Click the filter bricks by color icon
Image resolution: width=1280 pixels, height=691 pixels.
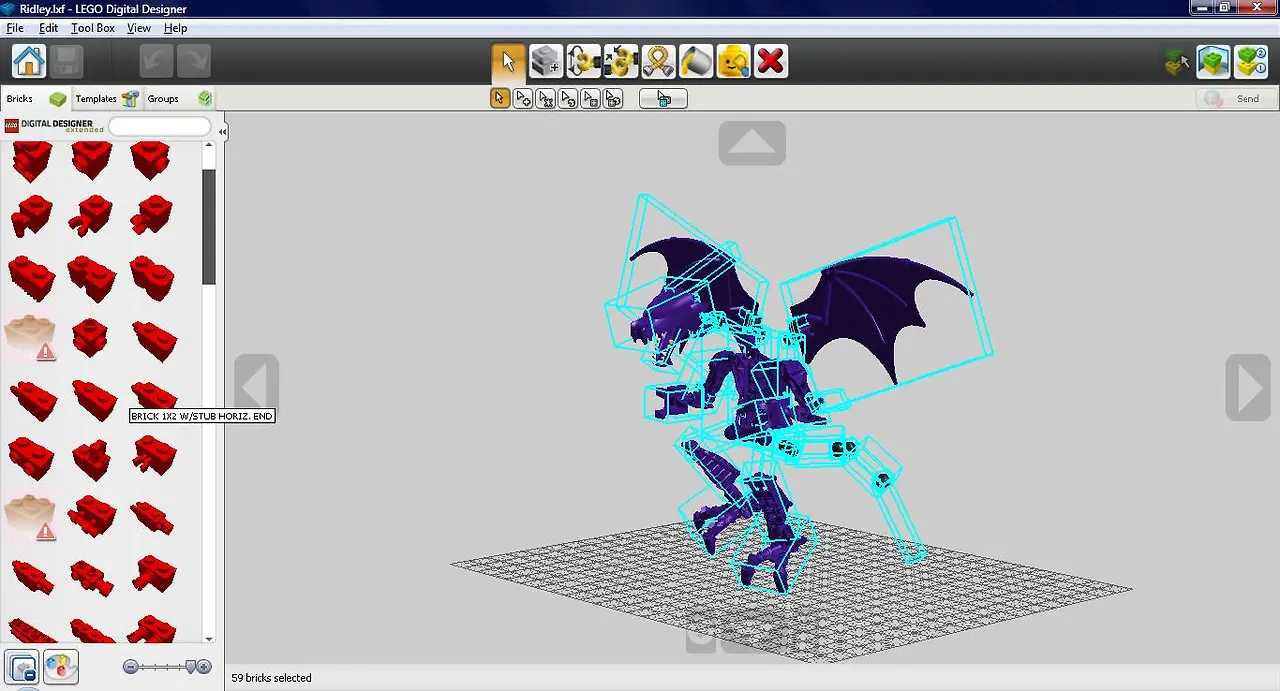[x=60, y=666]
